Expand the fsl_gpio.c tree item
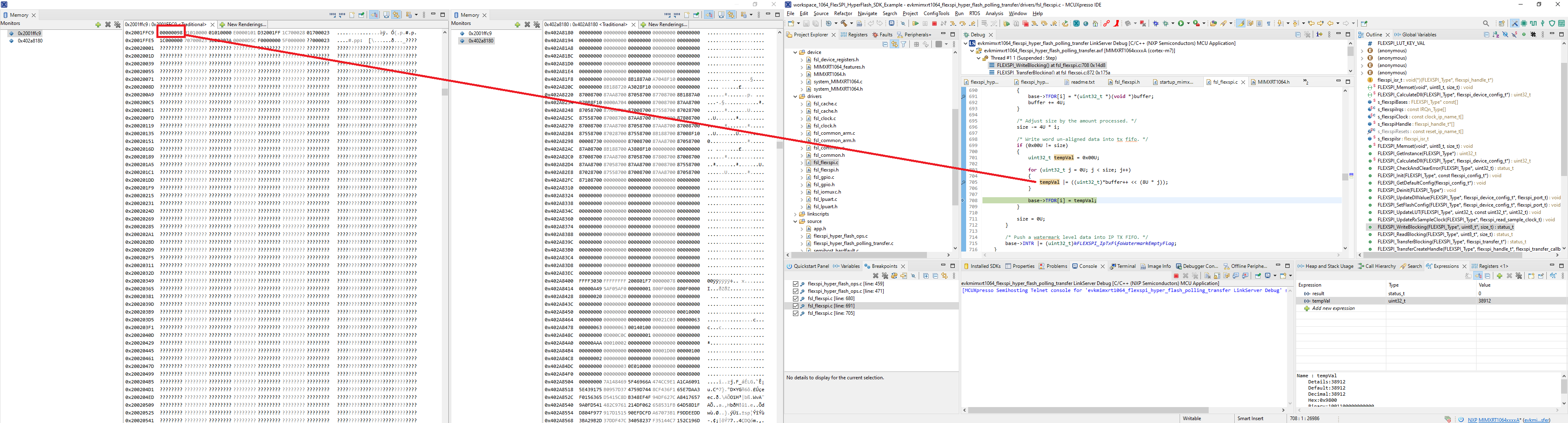The height and width of the screenshot is (423, 1568). 802,177
